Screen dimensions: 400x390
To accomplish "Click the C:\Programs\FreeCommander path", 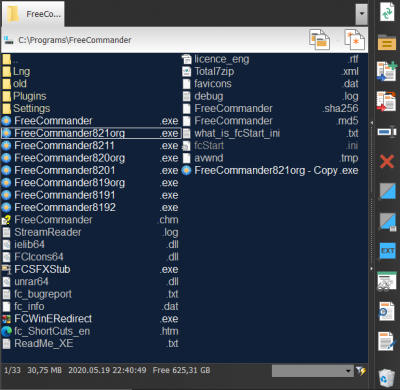I will tap(75, 40).
